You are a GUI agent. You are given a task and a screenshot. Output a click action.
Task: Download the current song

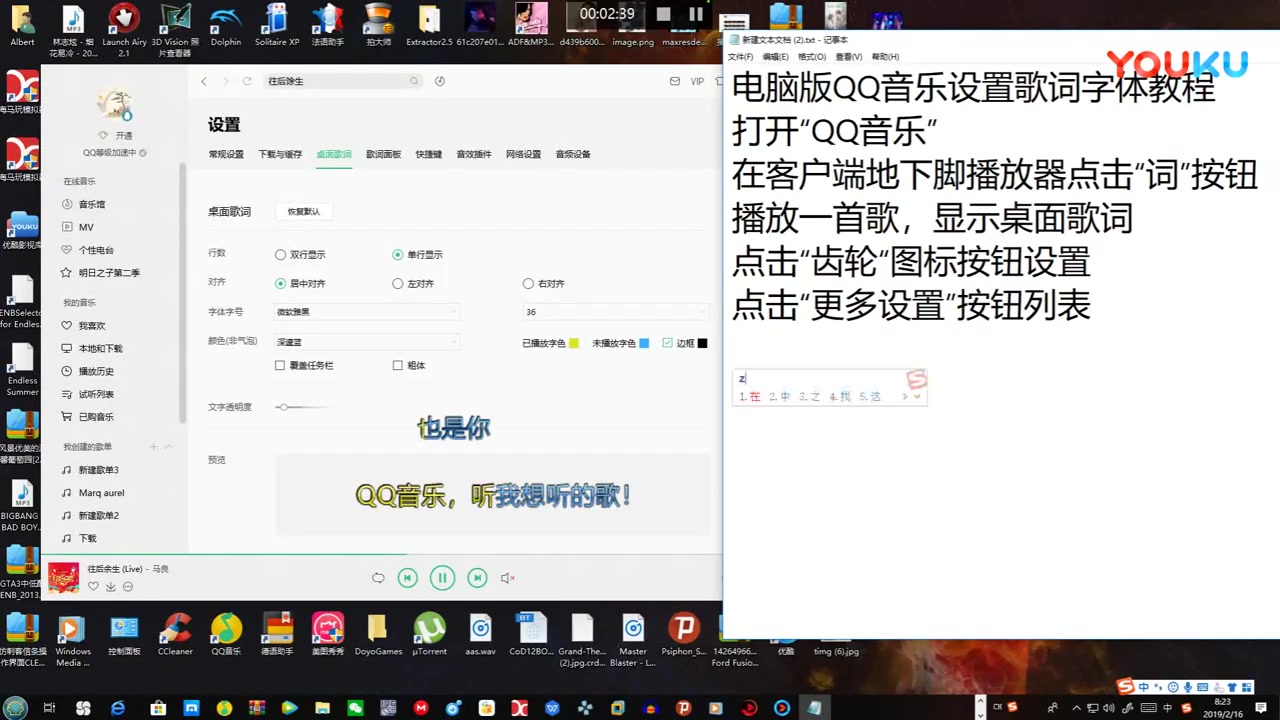110,586
